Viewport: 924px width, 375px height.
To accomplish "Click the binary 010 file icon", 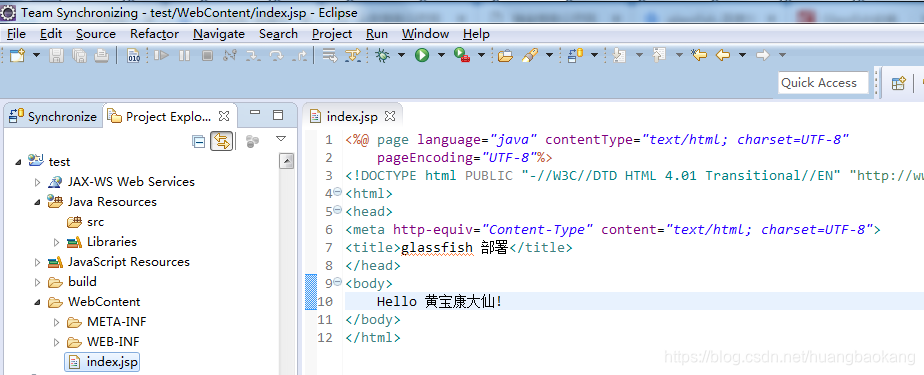I will [x=134, y=55].
